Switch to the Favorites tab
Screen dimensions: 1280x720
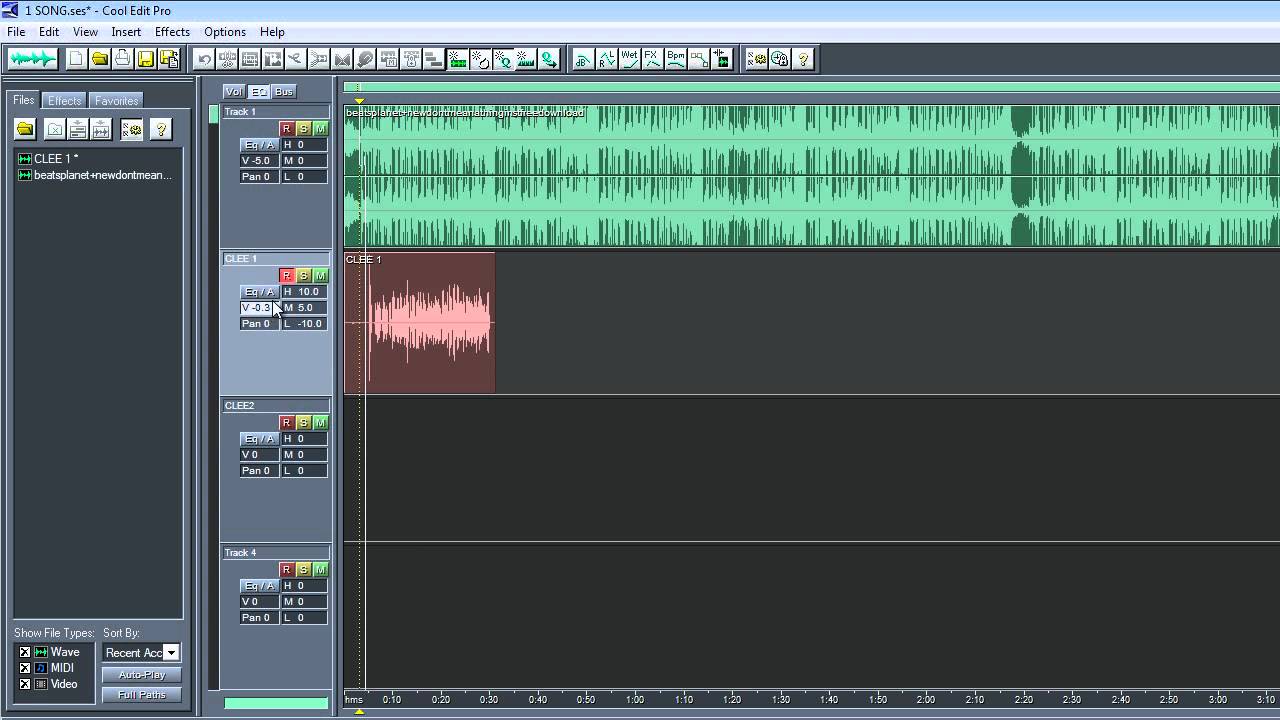click(117, 101)
